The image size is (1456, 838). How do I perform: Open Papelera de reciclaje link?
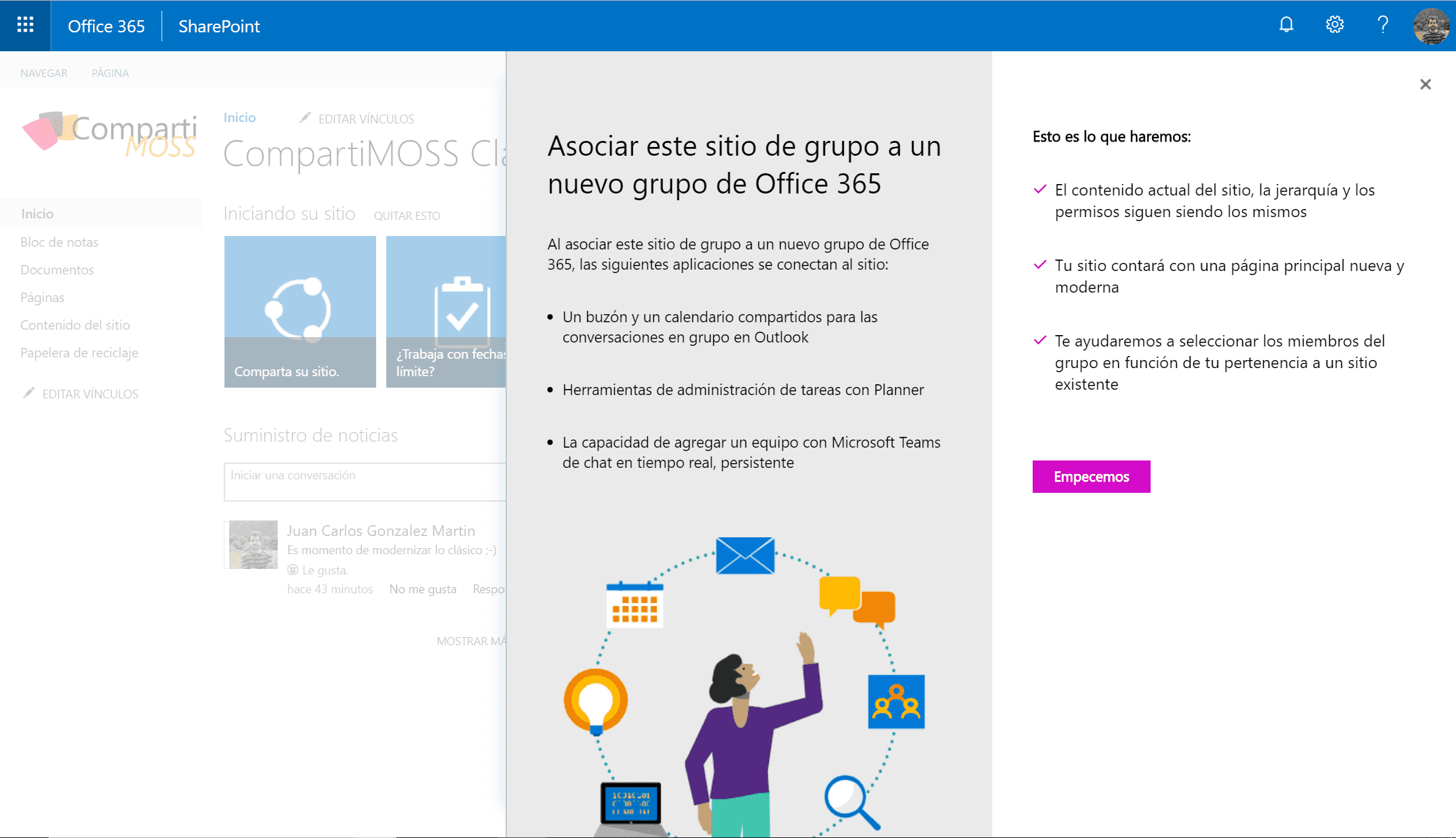(79, 353)
